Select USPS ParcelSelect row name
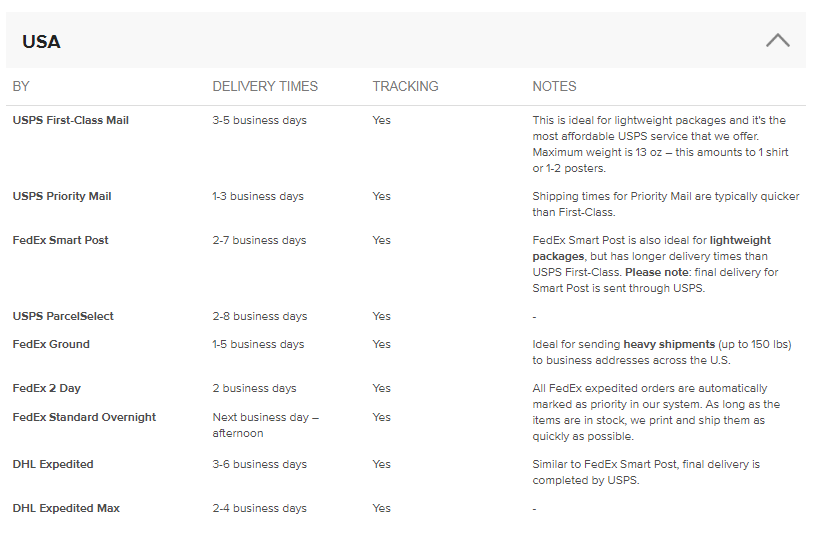This screenshot has width=819, height=551. click(x=63, y=316)
